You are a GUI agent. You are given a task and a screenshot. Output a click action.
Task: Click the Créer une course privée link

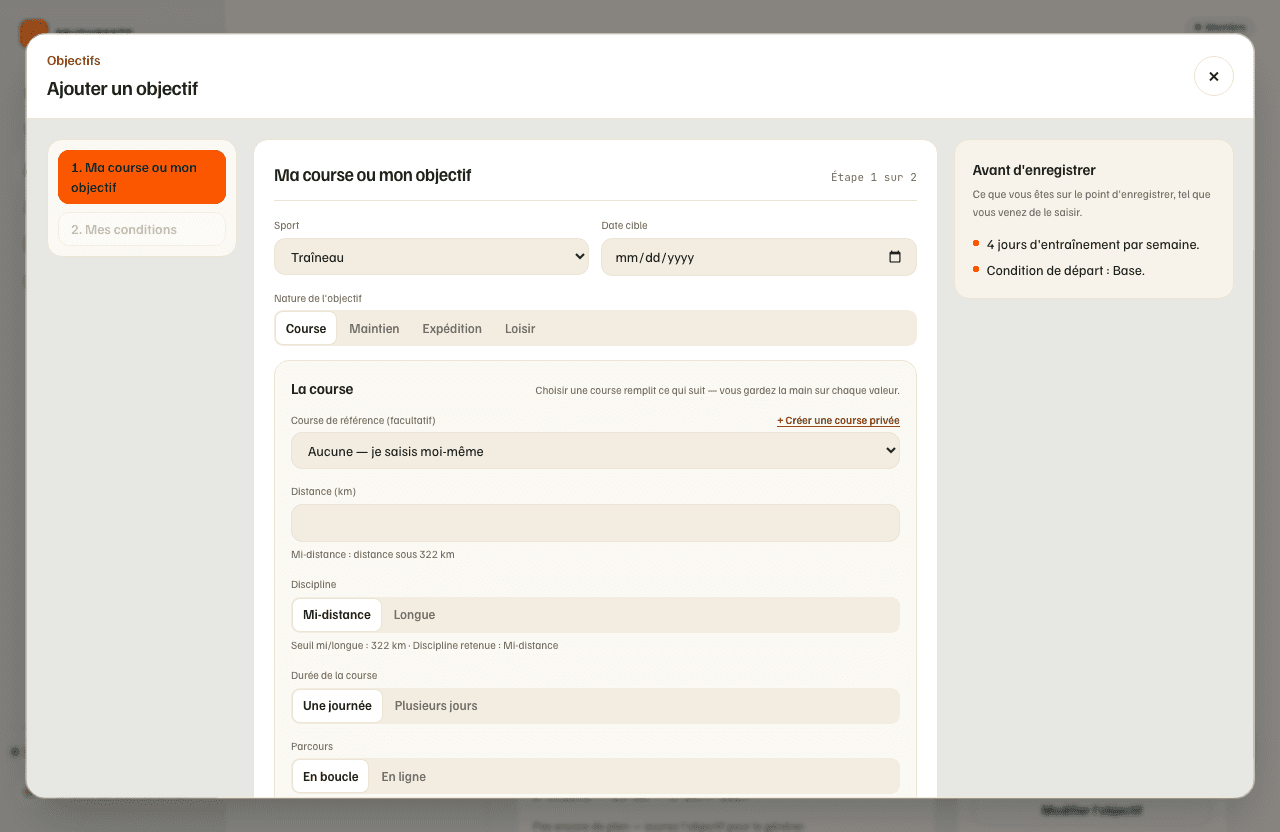(838, 421)
